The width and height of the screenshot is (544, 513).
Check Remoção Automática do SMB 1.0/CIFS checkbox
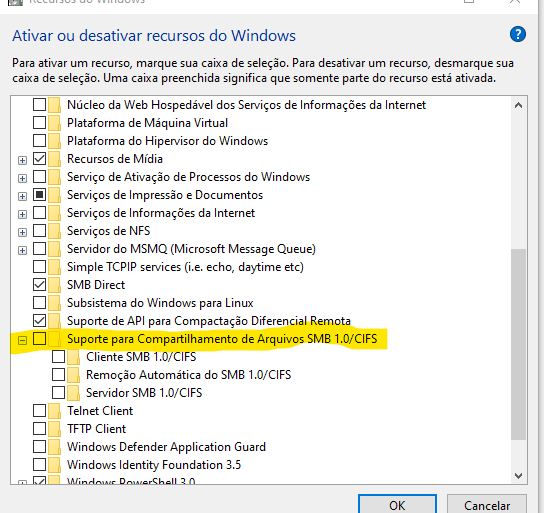[58, 375]
